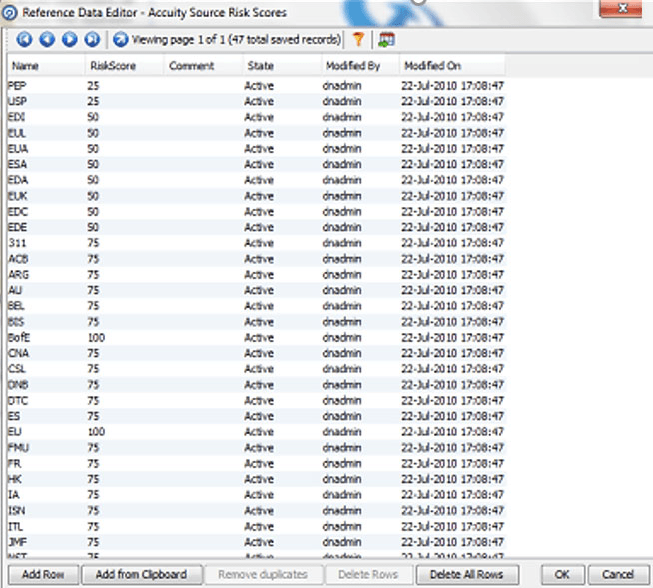653x588 pixels.
Task: Click modified date in JMF row
Action: (x=453, y=542)
